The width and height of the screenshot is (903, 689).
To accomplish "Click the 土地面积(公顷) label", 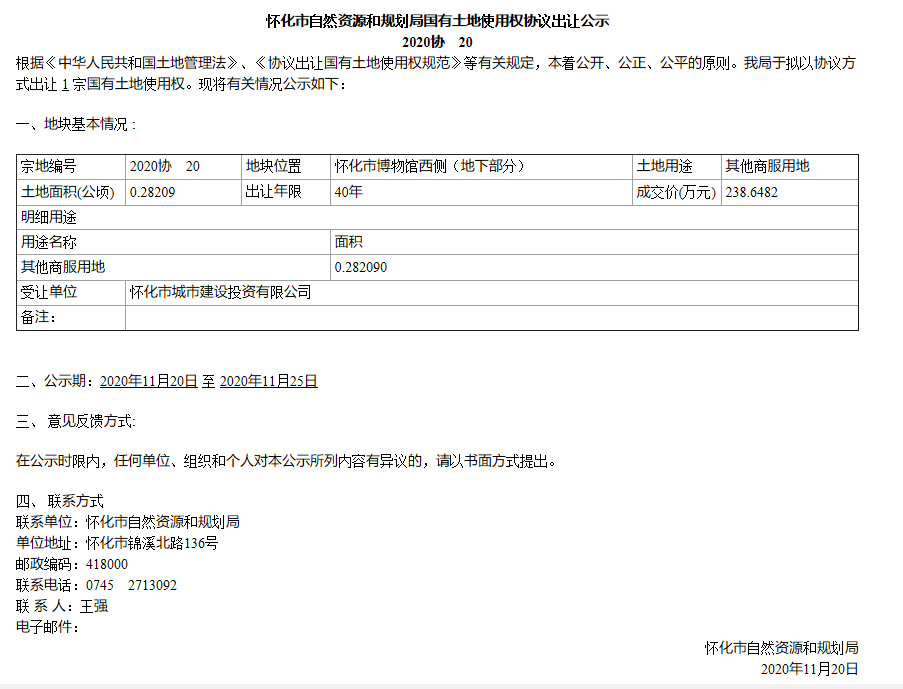I will click(x=68, y=192).
